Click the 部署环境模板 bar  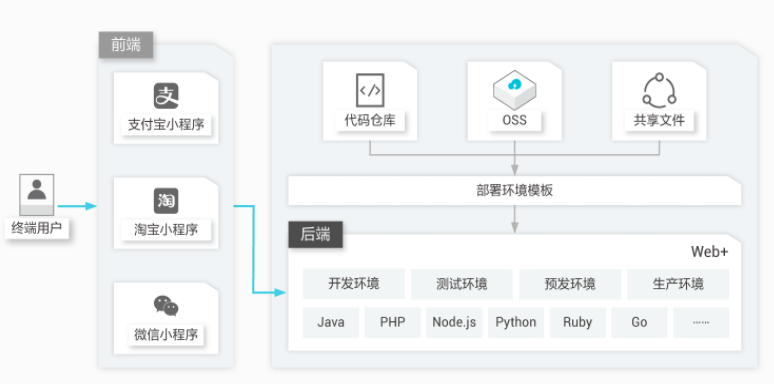pos(514,191)
